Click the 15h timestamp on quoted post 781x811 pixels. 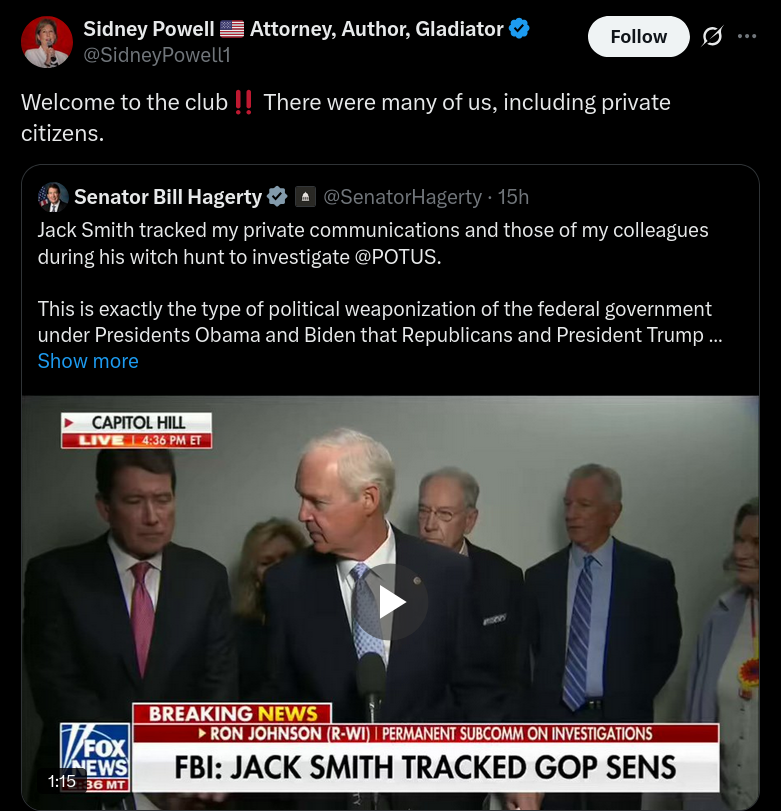click(514, 197)
